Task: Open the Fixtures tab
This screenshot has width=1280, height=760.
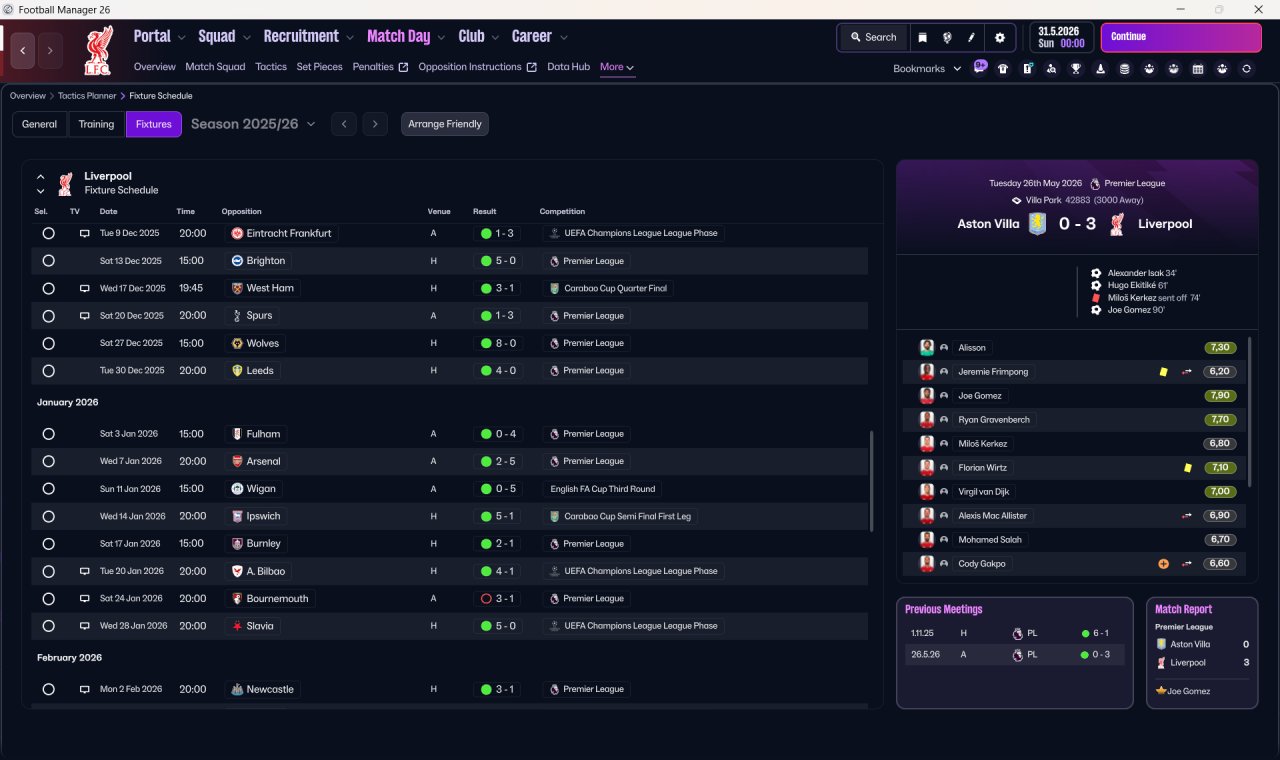Action: 154,124
